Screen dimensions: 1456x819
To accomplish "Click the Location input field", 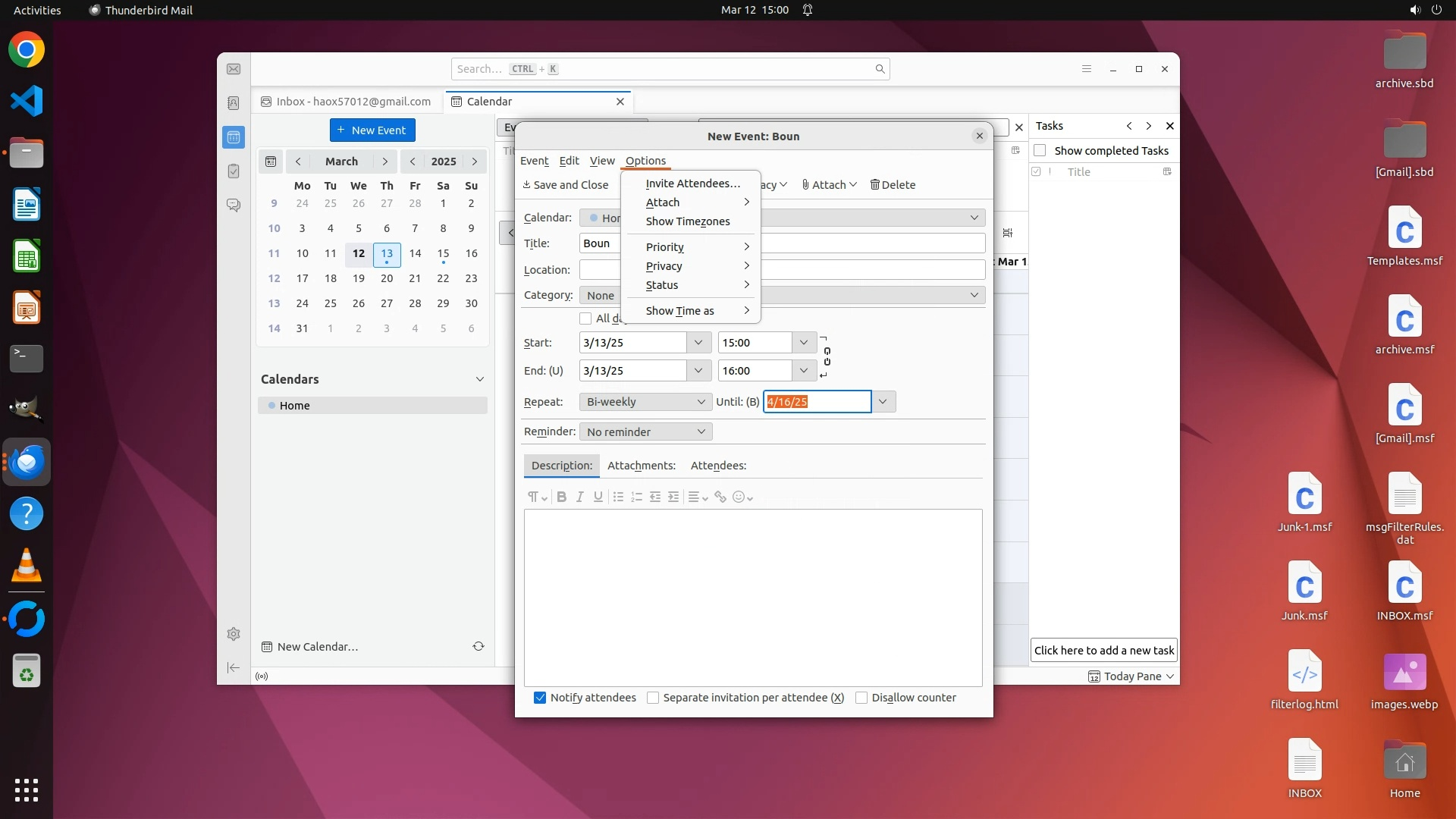I will [x=872, y=270].
